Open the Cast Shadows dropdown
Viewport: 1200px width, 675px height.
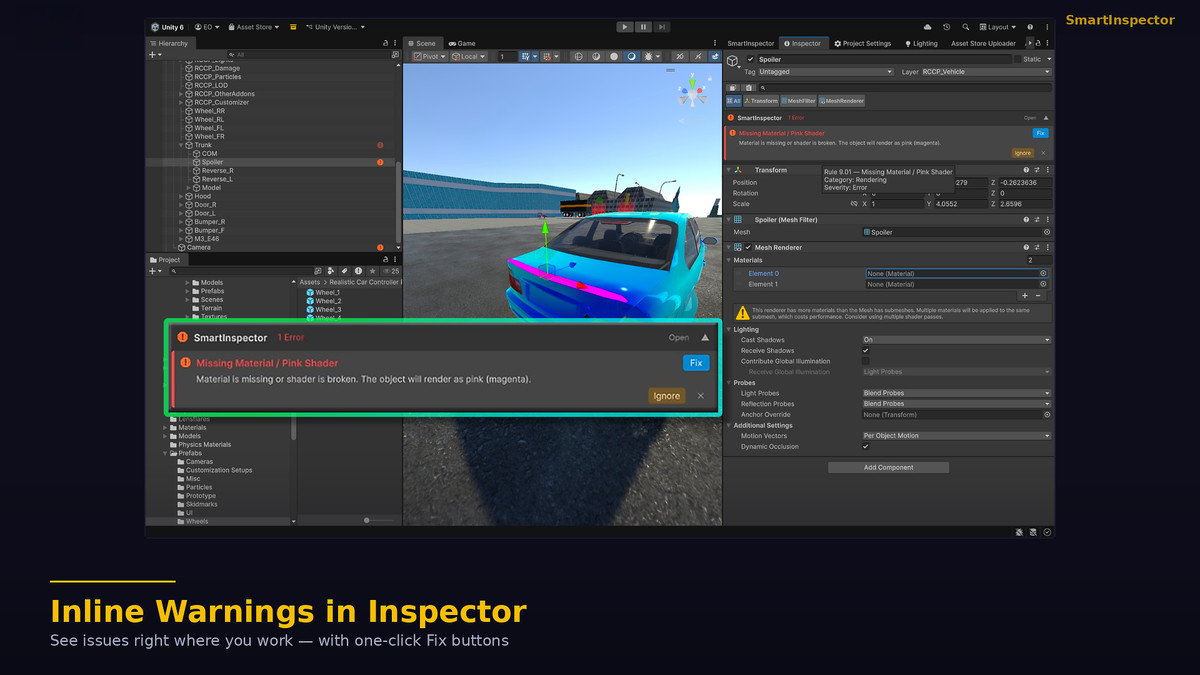click(x=957, y=340)
